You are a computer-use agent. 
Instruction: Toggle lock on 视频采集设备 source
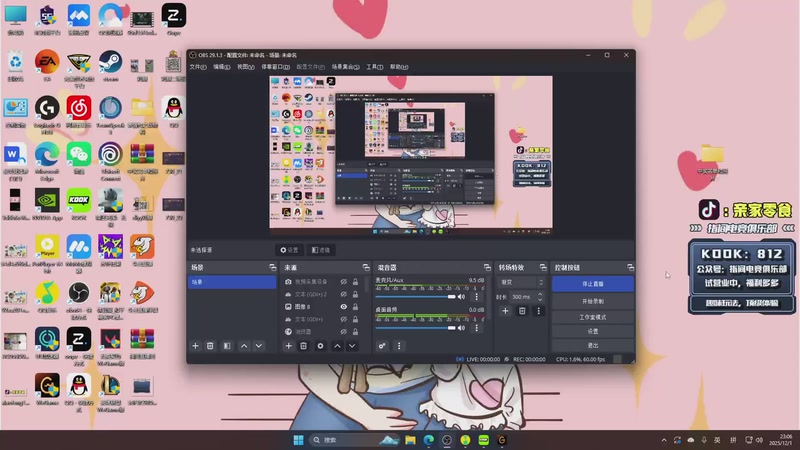(x=355, y=282)
